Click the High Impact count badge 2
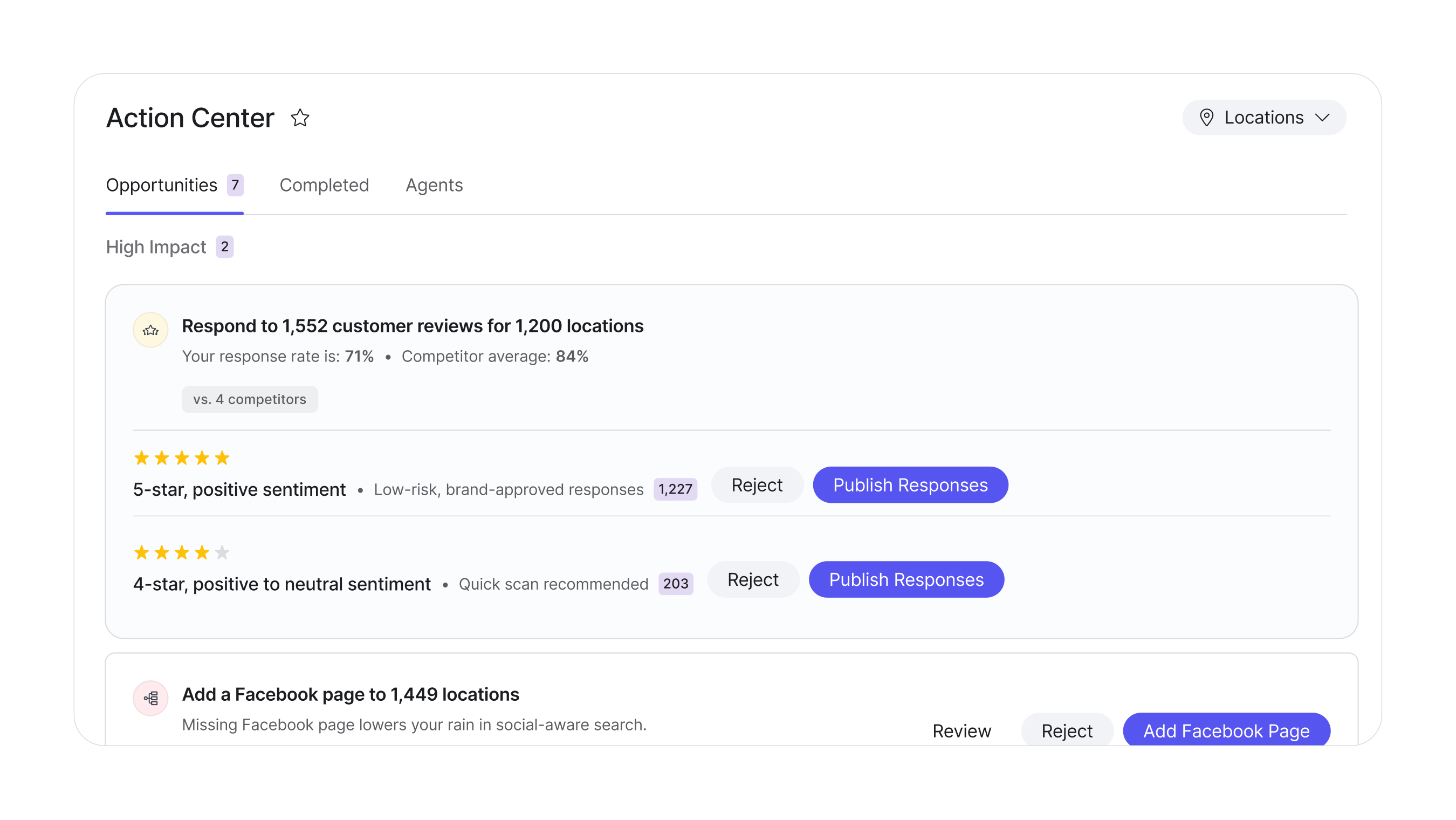The height and width of the screenshot is (820, 1456). tap(225, 247)
